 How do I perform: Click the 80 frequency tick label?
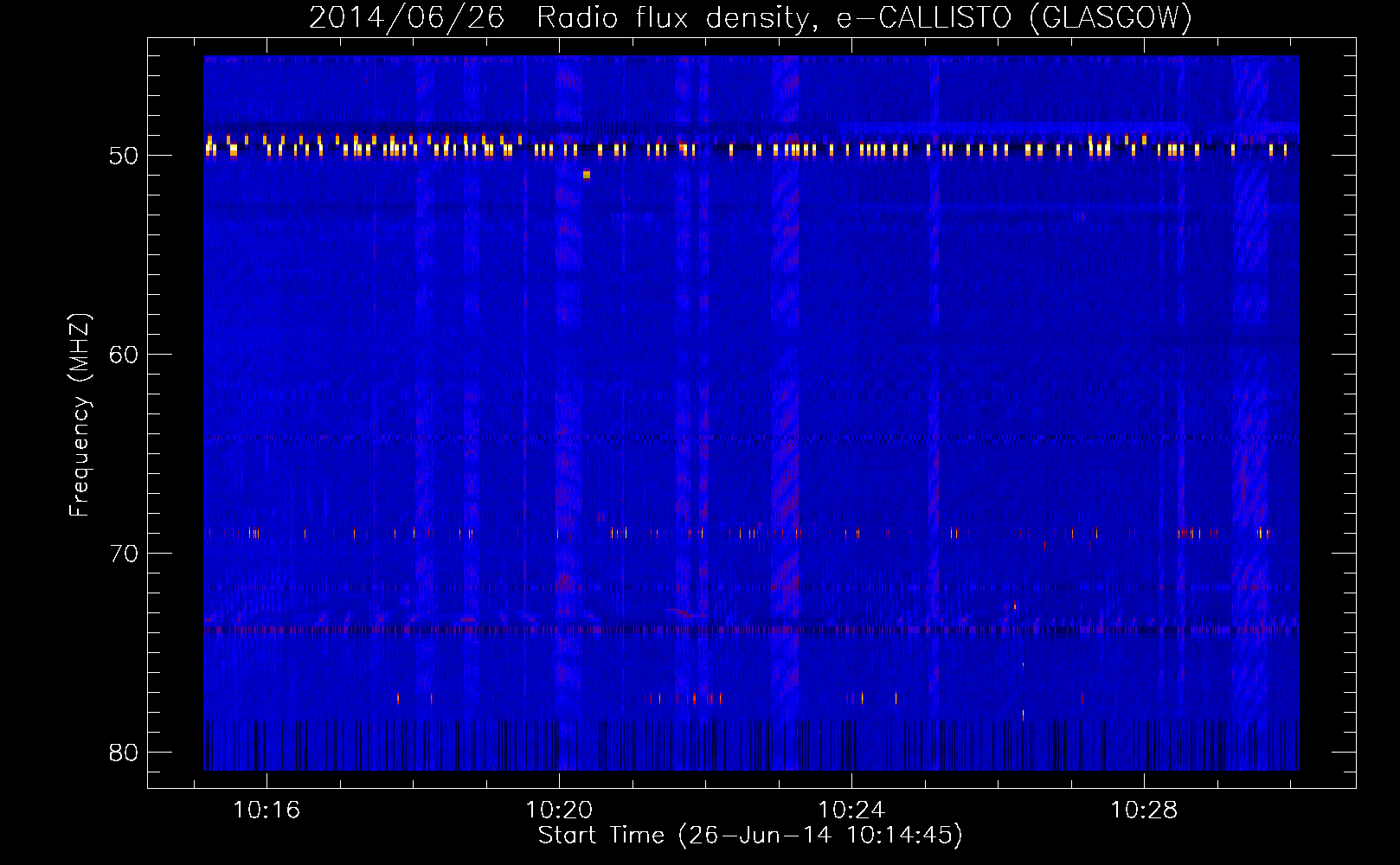[x=124, y=753]
